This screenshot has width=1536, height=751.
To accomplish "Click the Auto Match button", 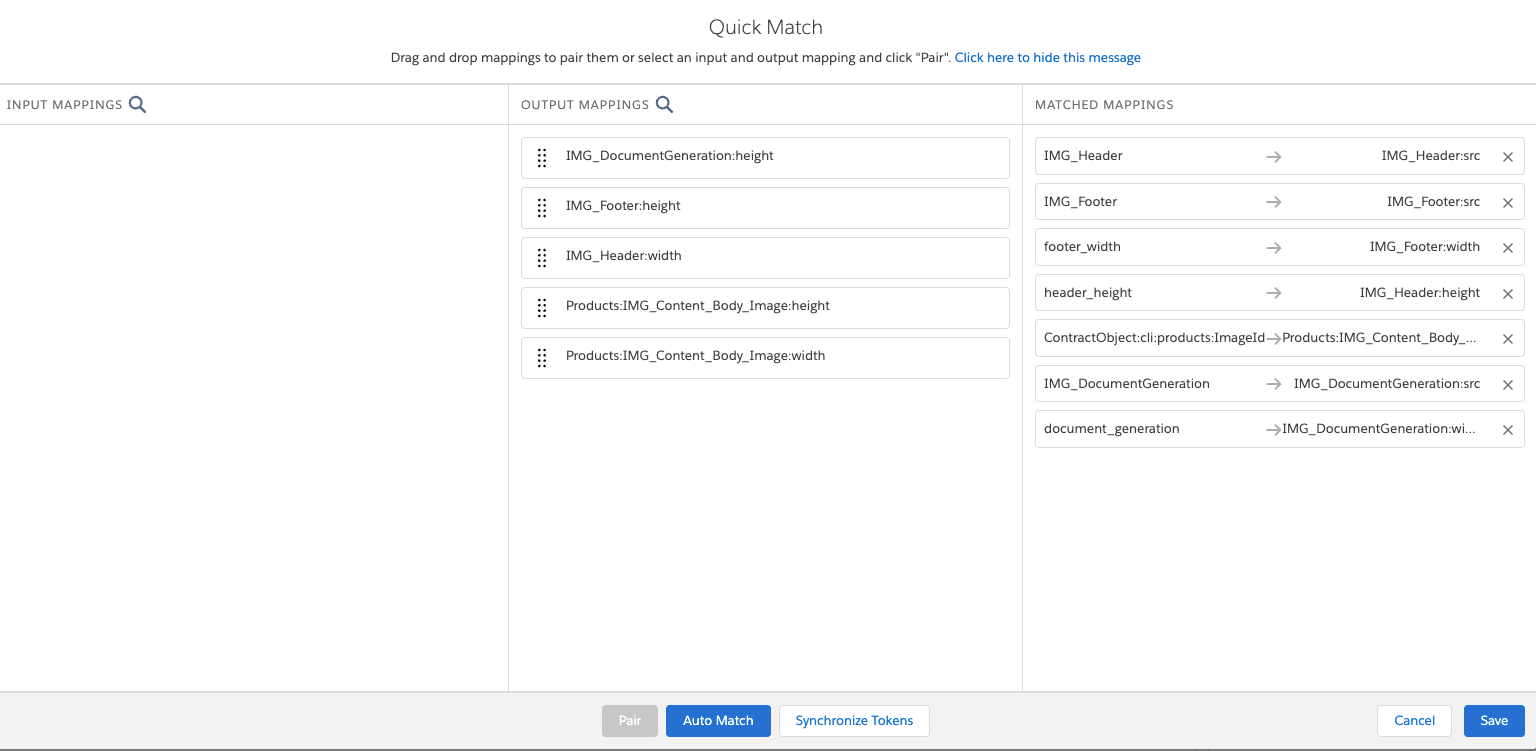I will [718, 720].
